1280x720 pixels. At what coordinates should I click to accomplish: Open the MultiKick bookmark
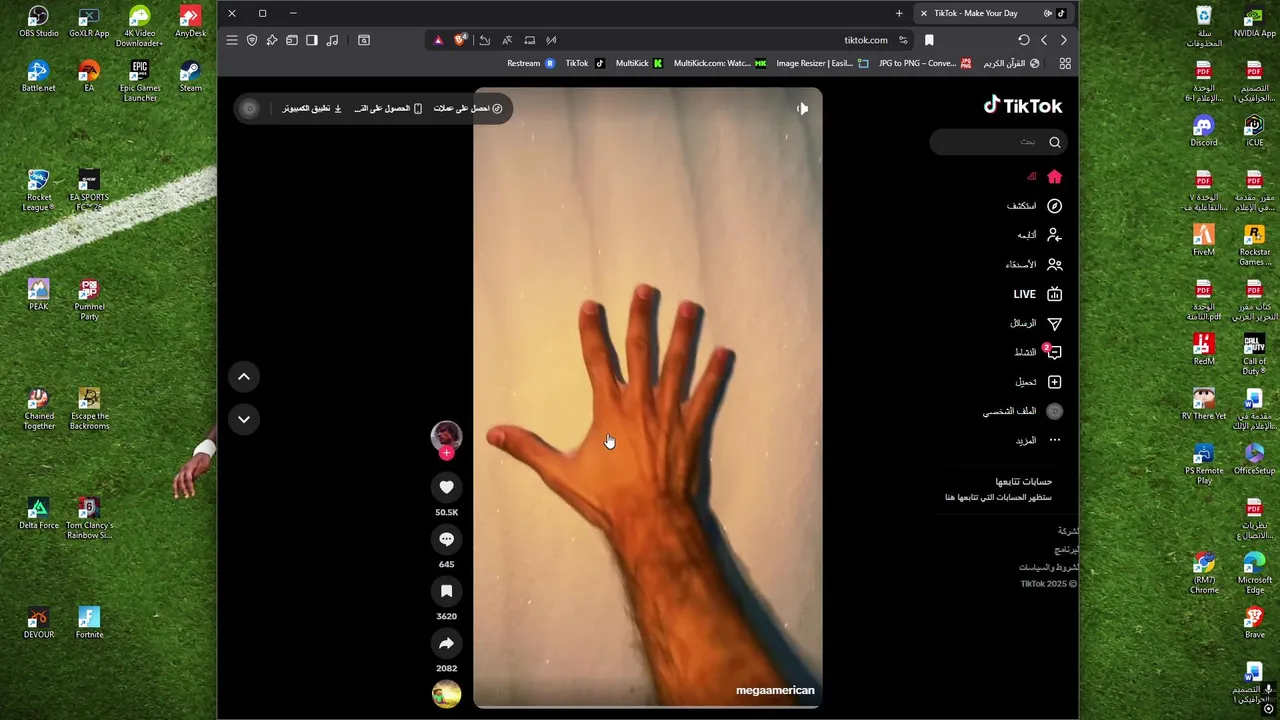tap(639, 63)
